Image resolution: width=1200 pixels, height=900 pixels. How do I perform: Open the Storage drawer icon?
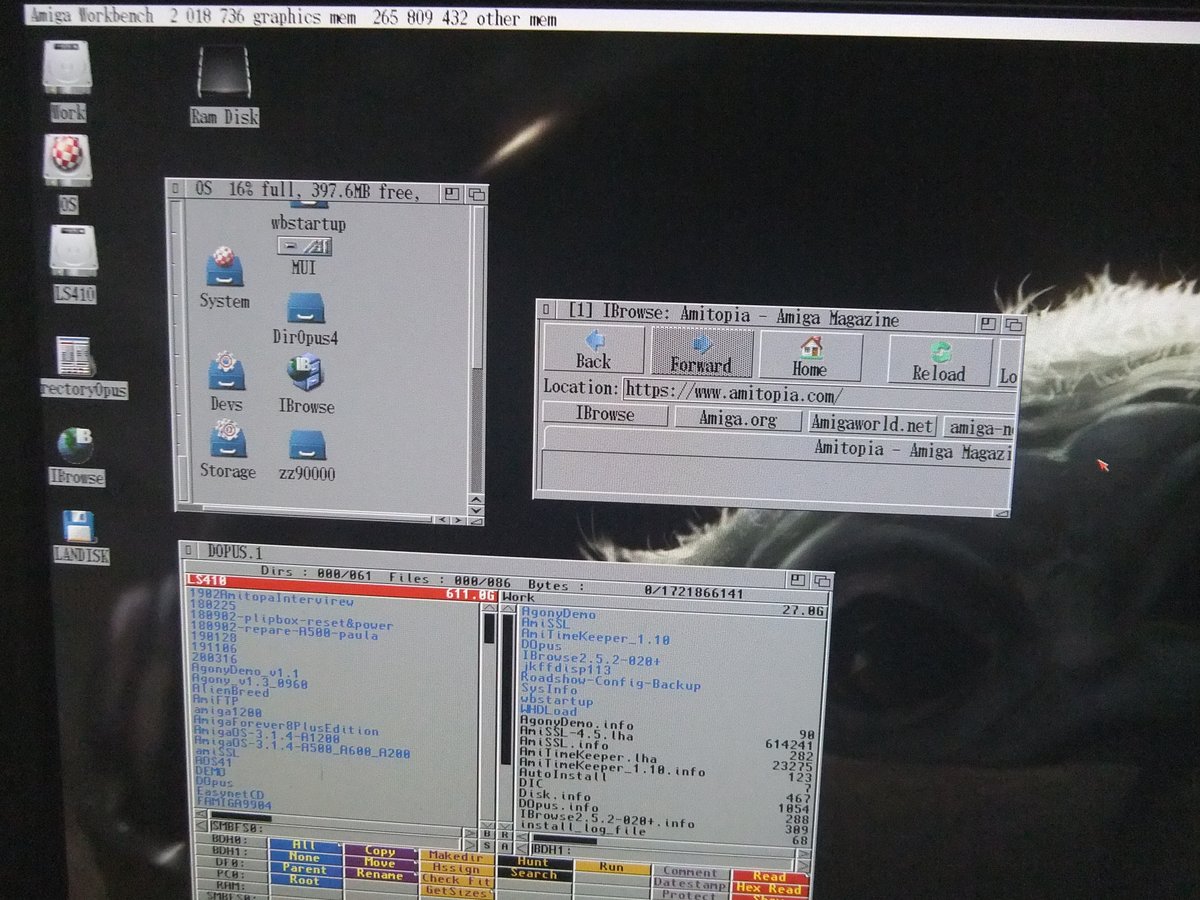click(x=227, y=438)
